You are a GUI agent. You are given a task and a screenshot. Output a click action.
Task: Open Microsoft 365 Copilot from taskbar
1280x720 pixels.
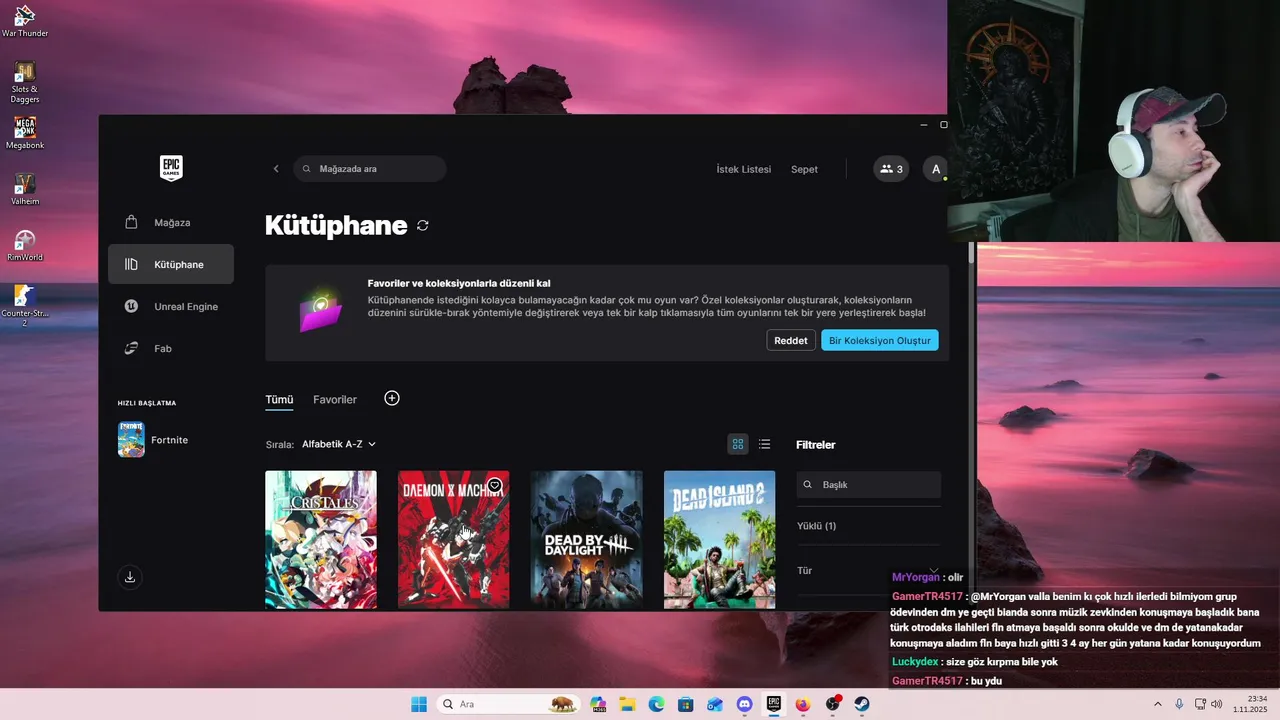click(x=599, y=704)
